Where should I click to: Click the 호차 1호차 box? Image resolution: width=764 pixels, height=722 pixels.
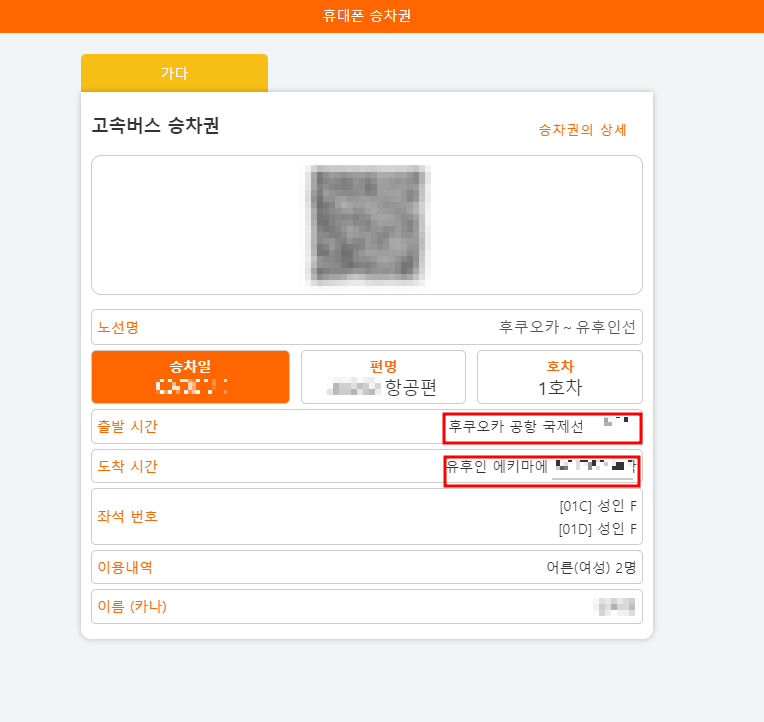(560, 377)
